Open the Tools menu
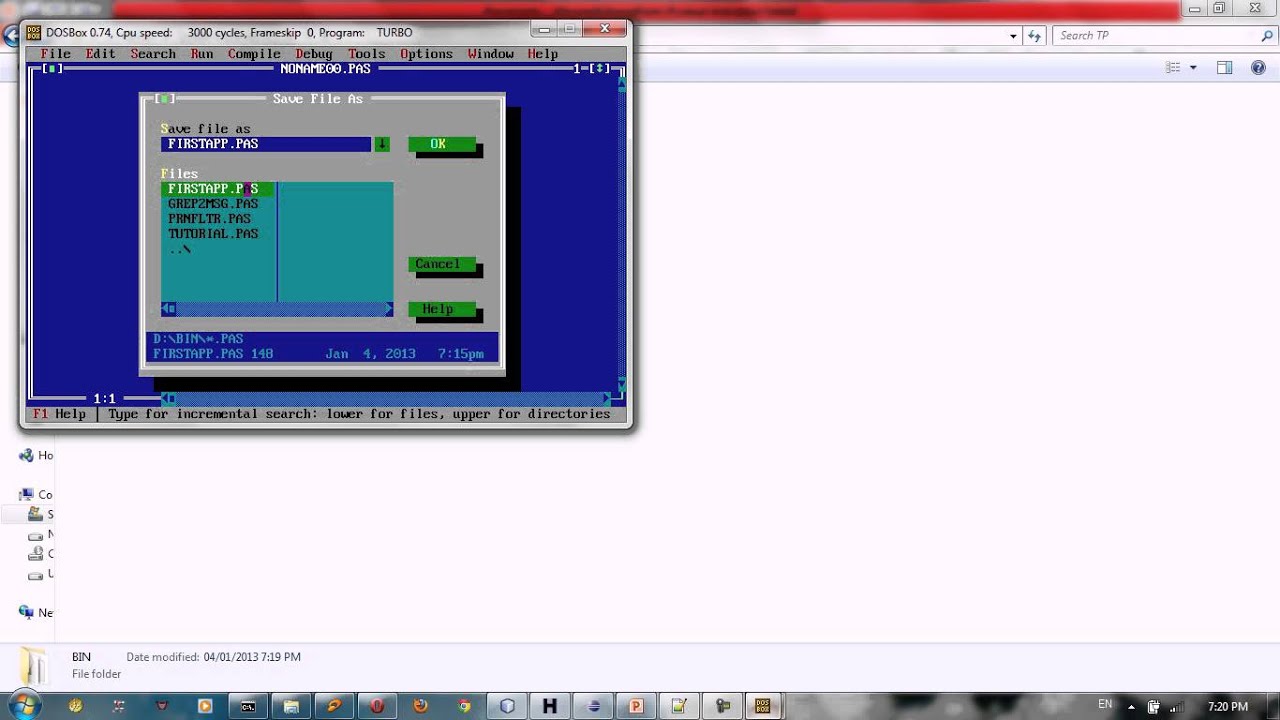This screenshot has height=720, width=1280. click(x=366, y=54)
